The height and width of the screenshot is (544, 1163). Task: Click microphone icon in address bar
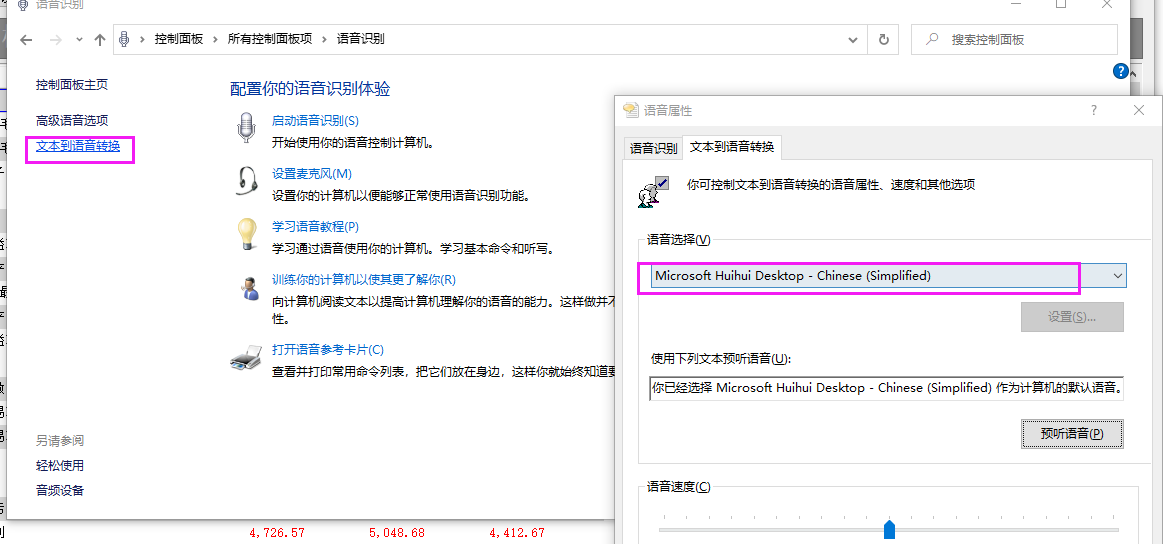[125, 39]
